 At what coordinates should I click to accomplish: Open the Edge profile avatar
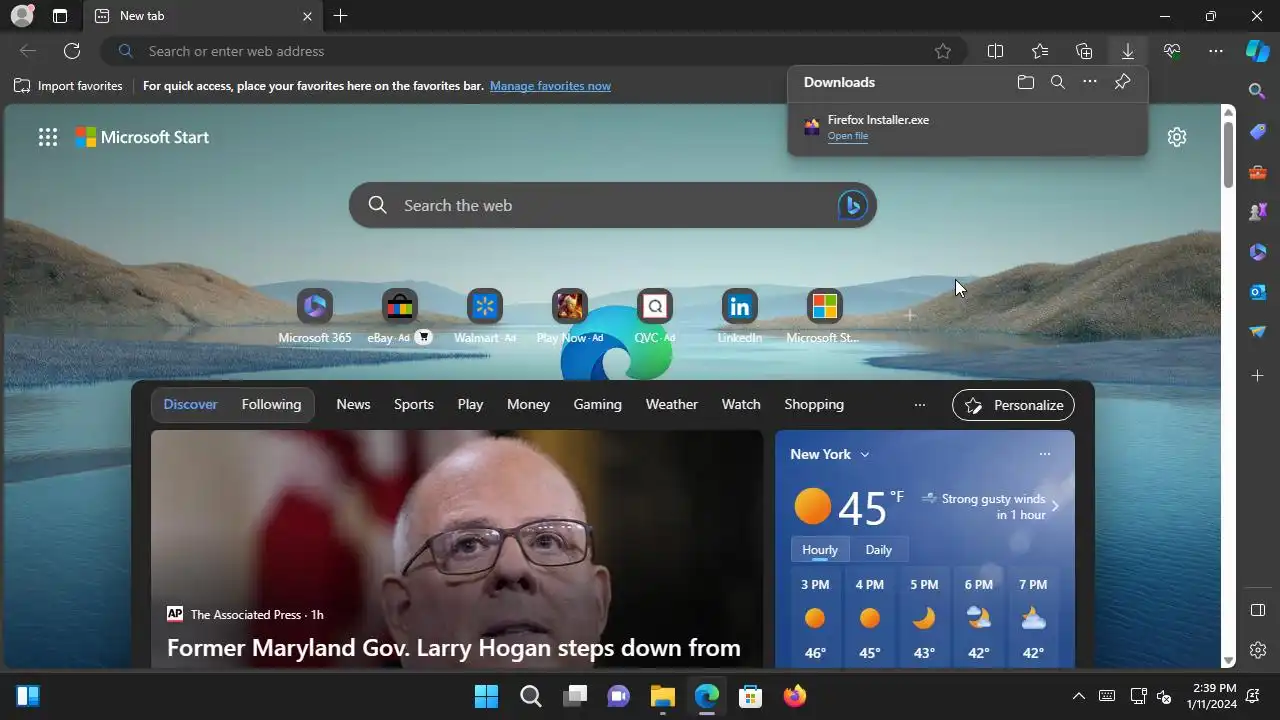[22, 16]
